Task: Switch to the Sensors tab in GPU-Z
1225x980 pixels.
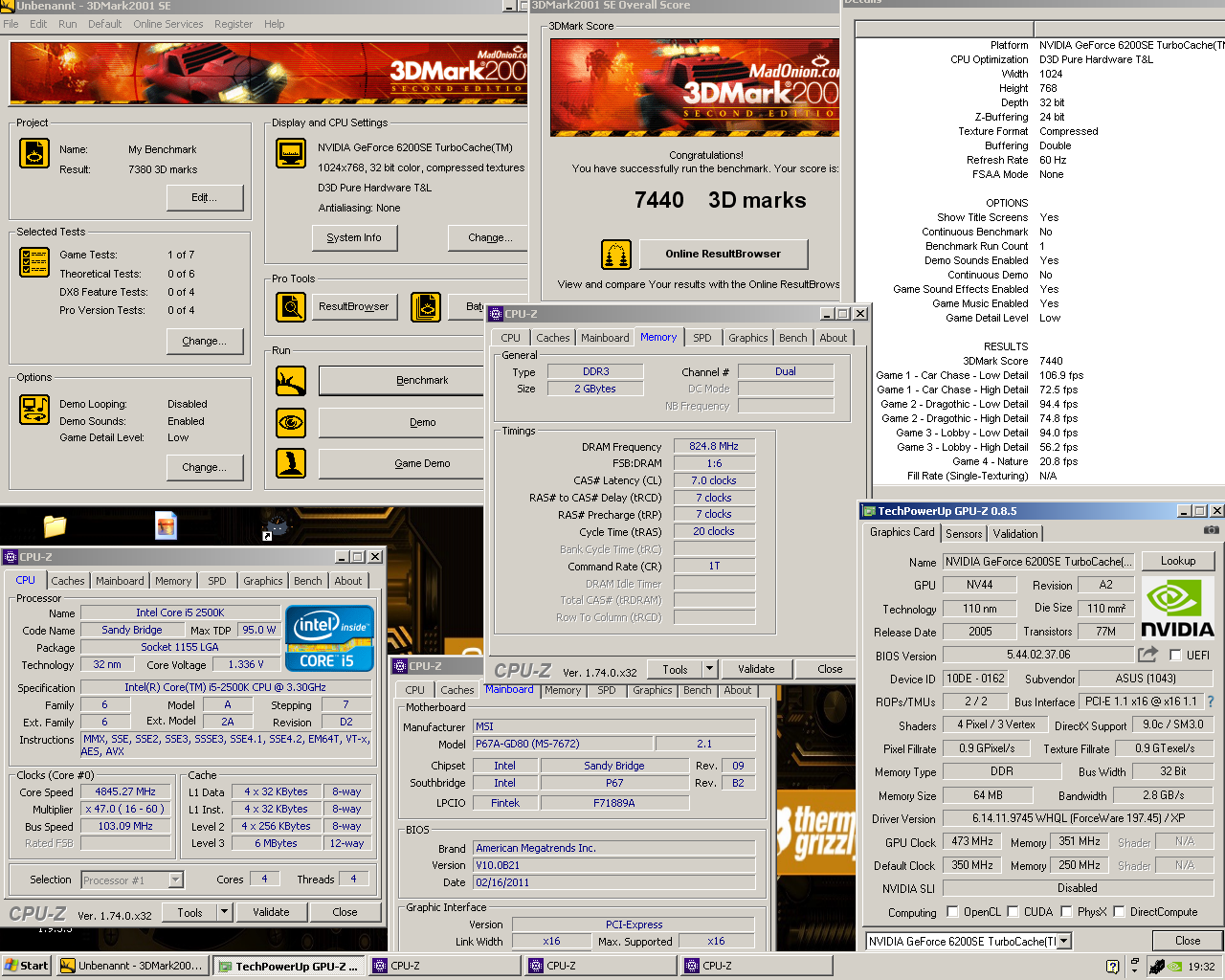Action: click(x=964, y=534)
